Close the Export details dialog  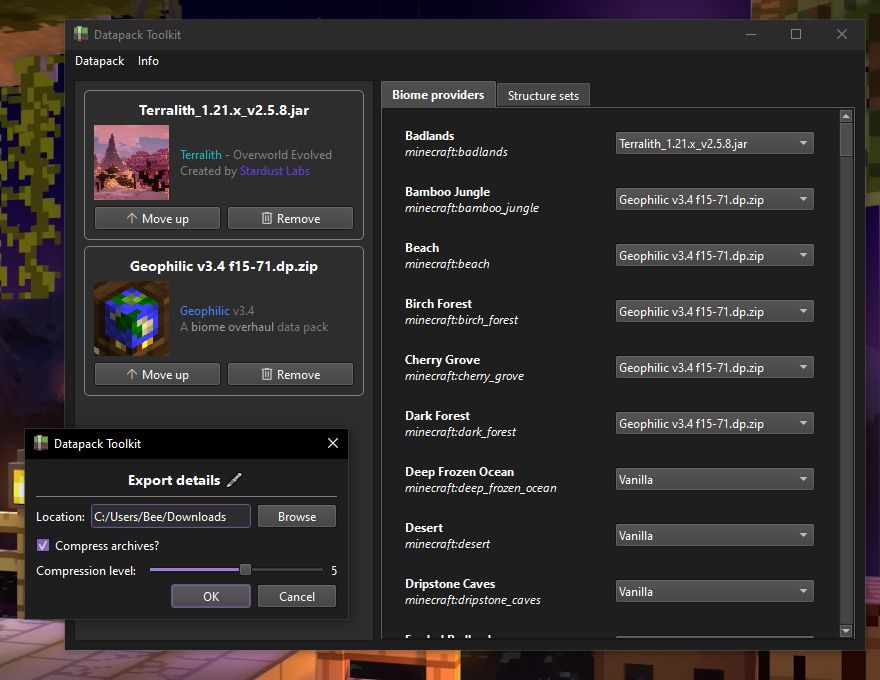pos(333,443)
